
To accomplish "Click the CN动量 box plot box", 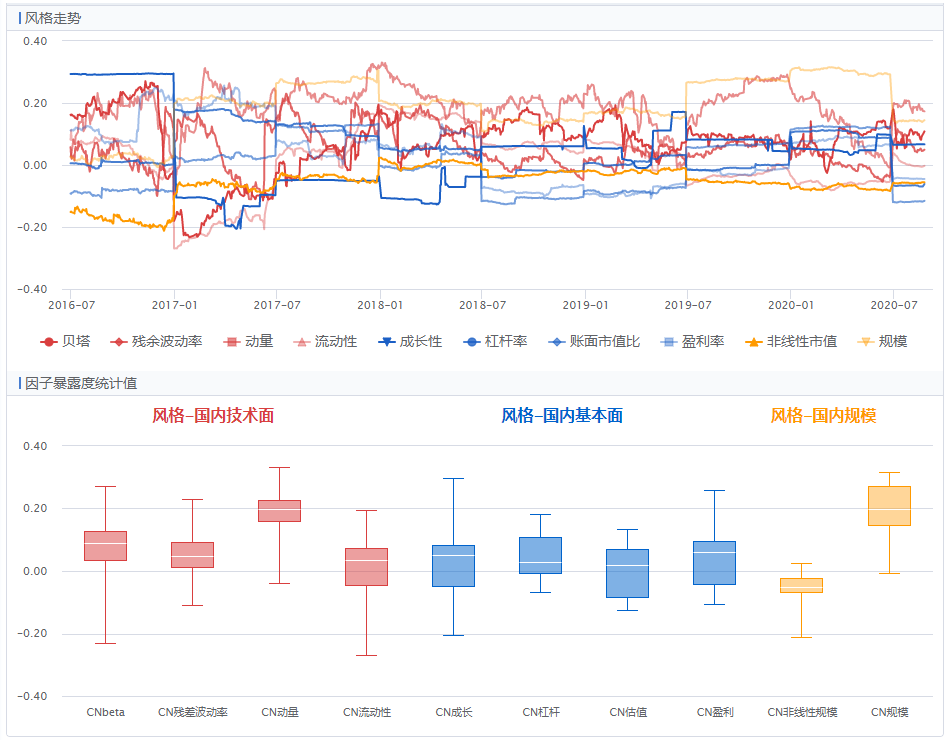I will [x=280, y=511].
